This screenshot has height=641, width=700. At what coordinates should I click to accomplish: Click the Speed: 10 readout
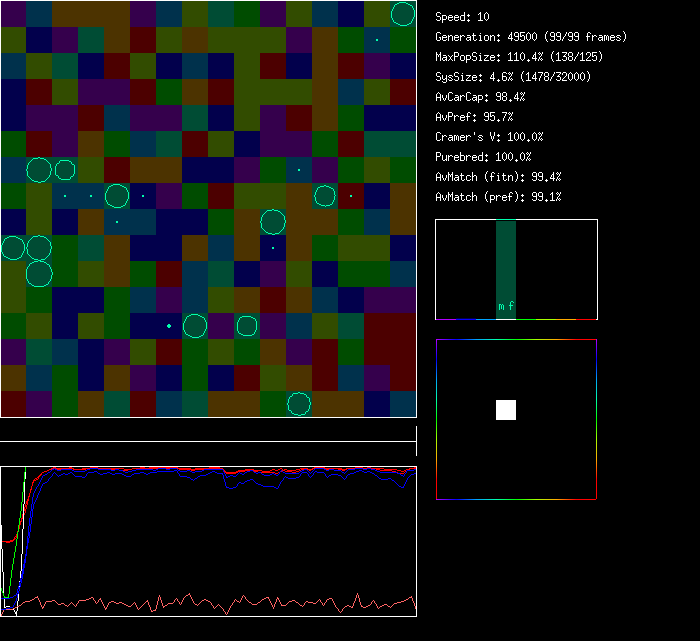[x=462, y=17]
